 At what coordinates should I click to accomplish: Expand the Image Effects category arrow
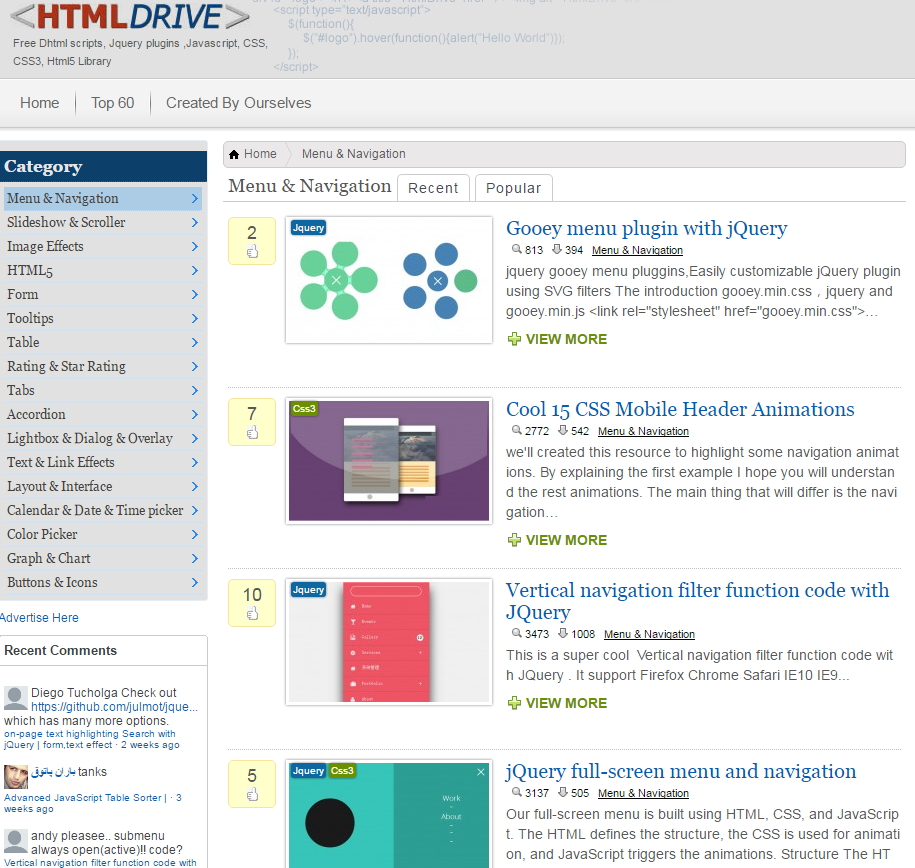click(x=195, y=246)
